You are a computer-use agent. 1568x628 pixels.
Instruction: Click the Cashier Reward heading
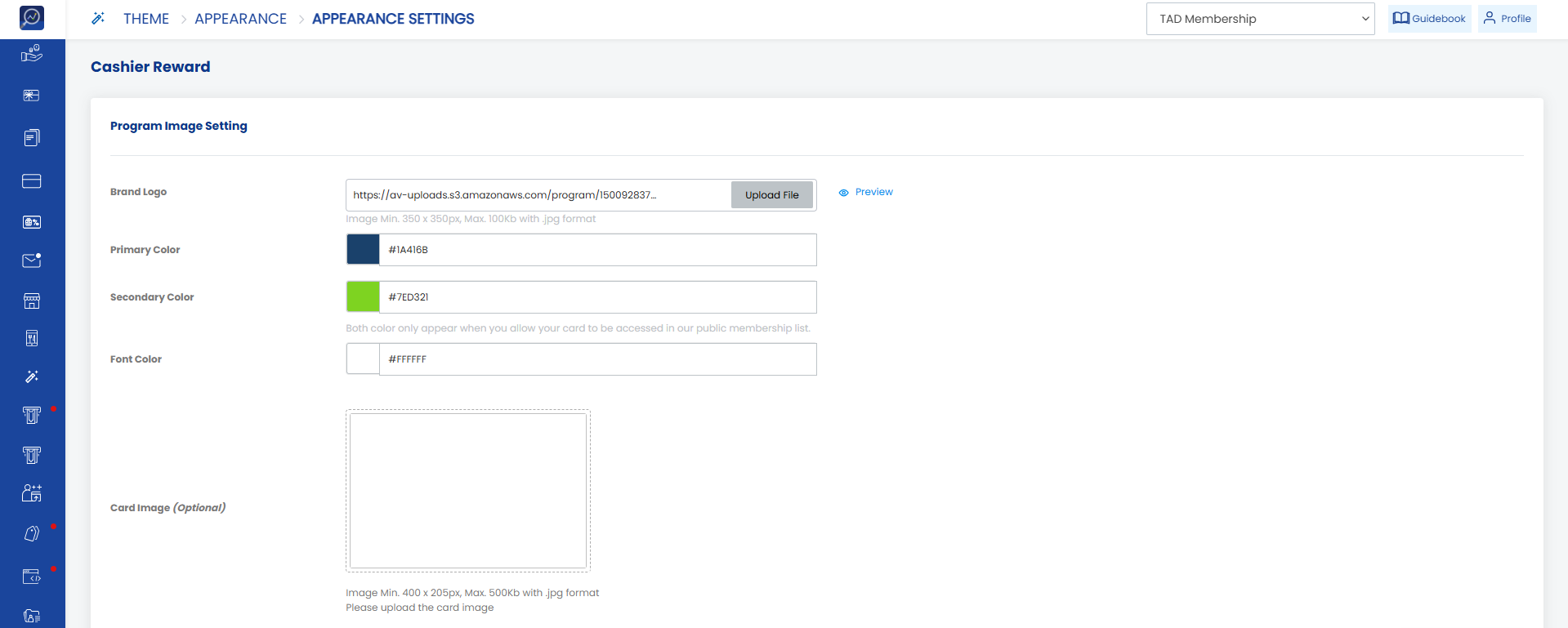[150, 67]
